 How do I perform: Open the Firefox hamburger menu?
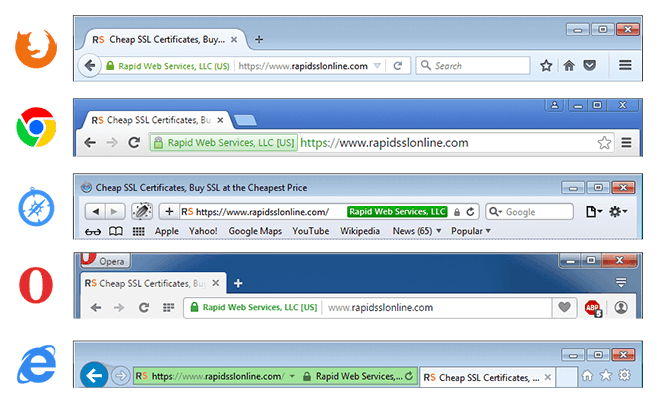pyautogui.click(x=625, y=65)
